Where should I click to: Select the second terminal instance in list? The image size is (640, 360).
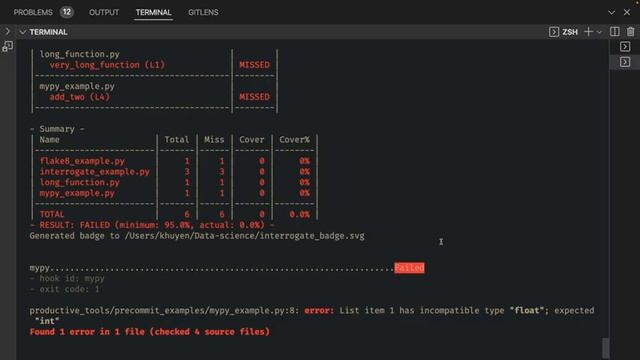625,62
